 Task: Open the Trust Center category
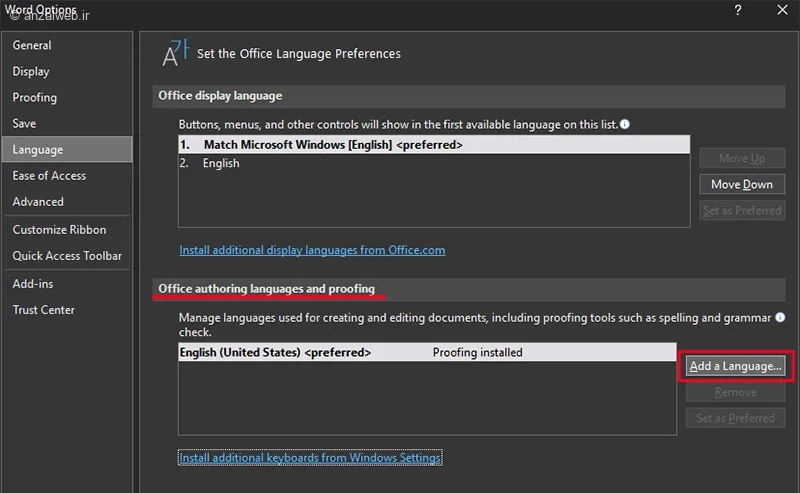pos(44,309)
